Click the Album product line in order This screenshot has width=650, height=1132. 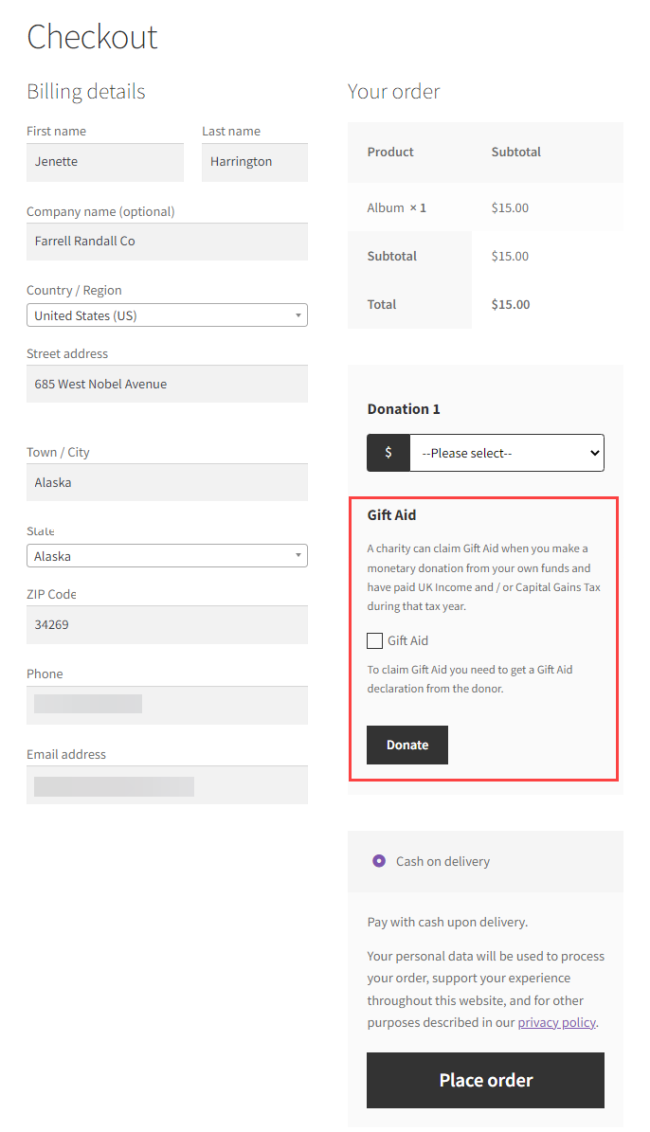(397, 208)
